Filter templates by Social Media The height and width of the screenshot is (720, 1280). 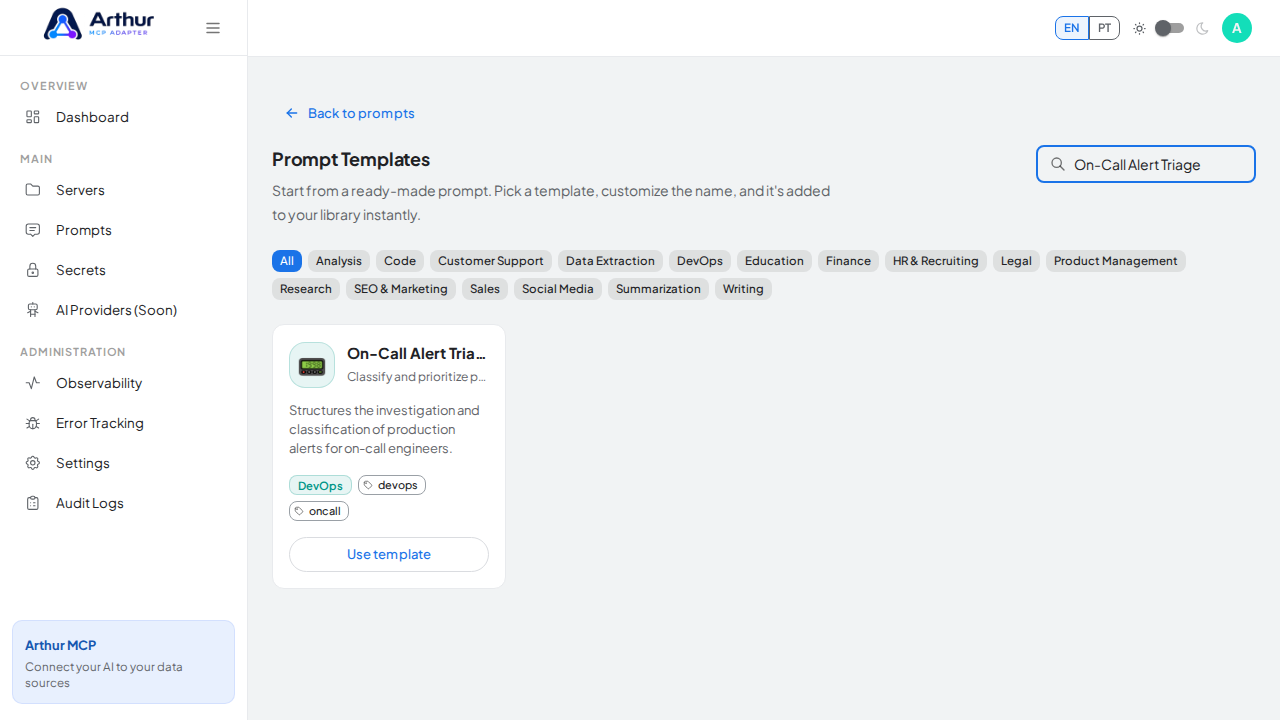558,289
